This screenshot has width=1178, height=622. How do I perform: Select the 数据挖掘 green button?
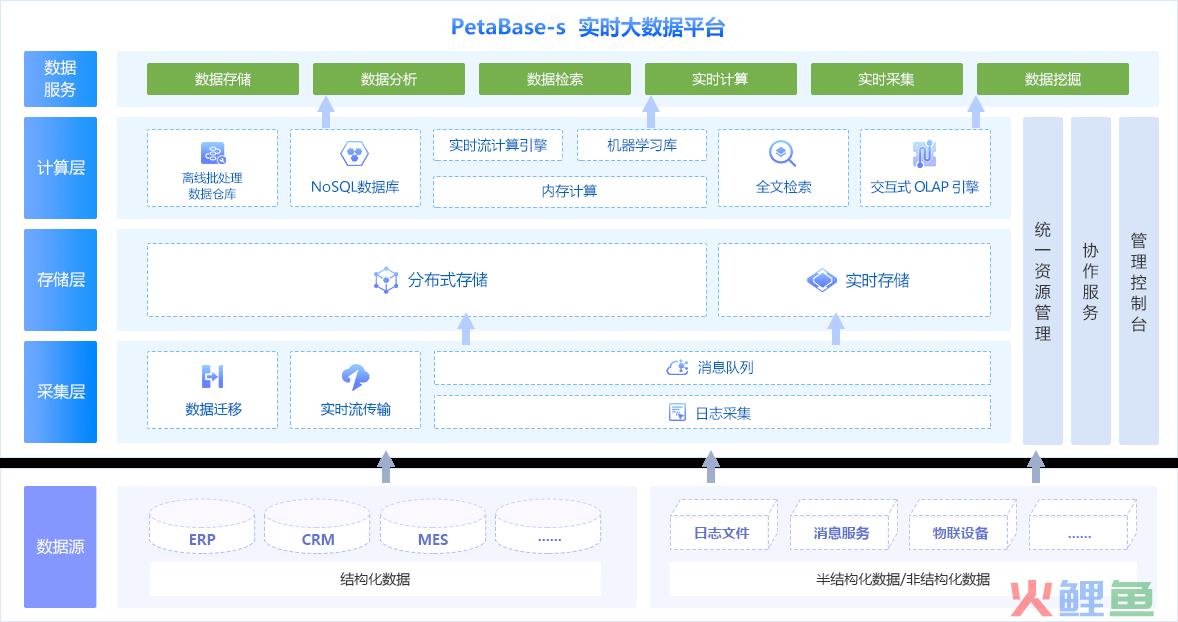point(1053,79)
